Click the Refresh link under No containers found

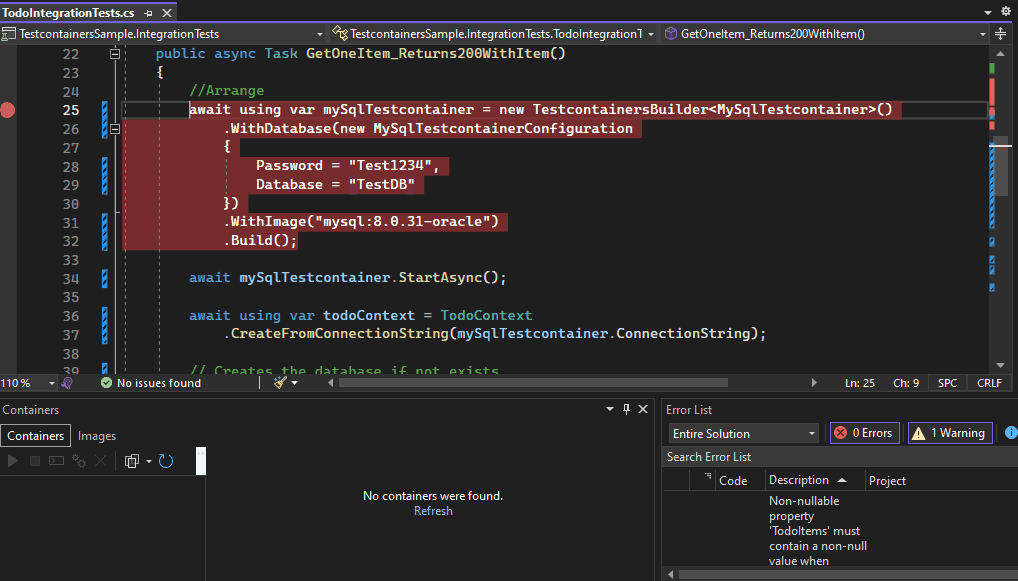click(x=433, y=511)
